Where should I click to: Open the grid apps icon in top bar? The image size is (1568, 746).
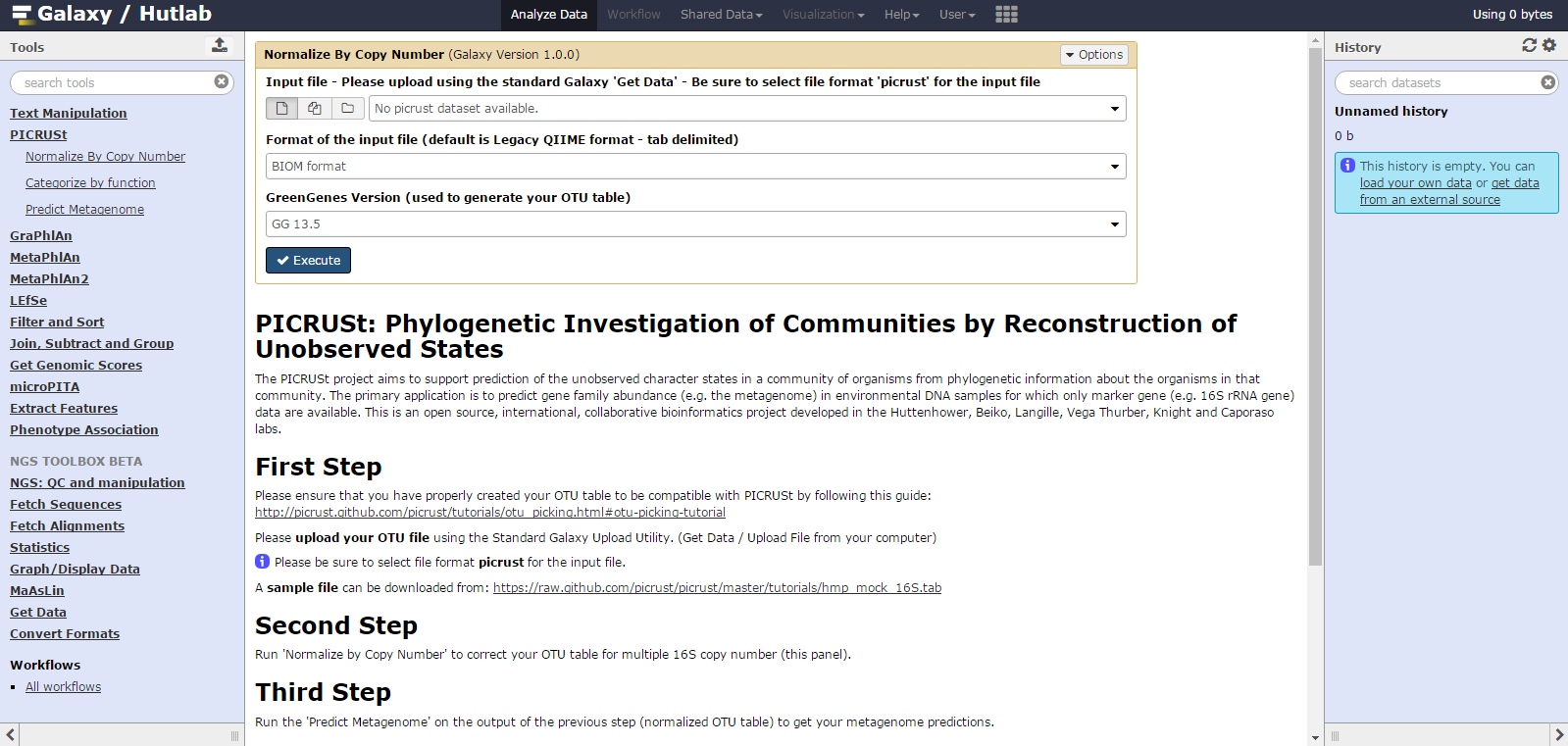(1006, 14)
